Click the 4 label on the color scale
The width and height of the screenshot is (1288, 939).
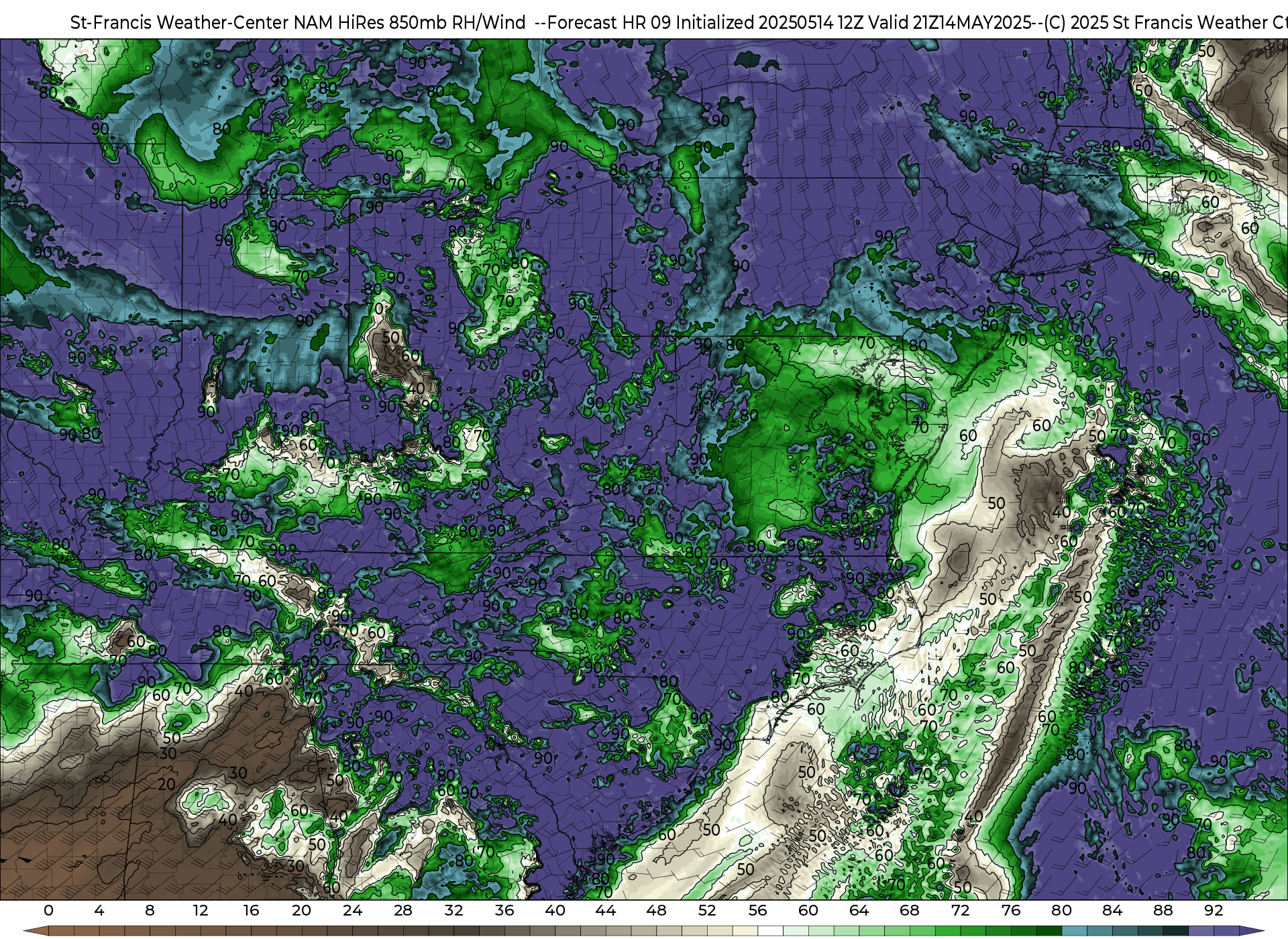tap(99, 910)
